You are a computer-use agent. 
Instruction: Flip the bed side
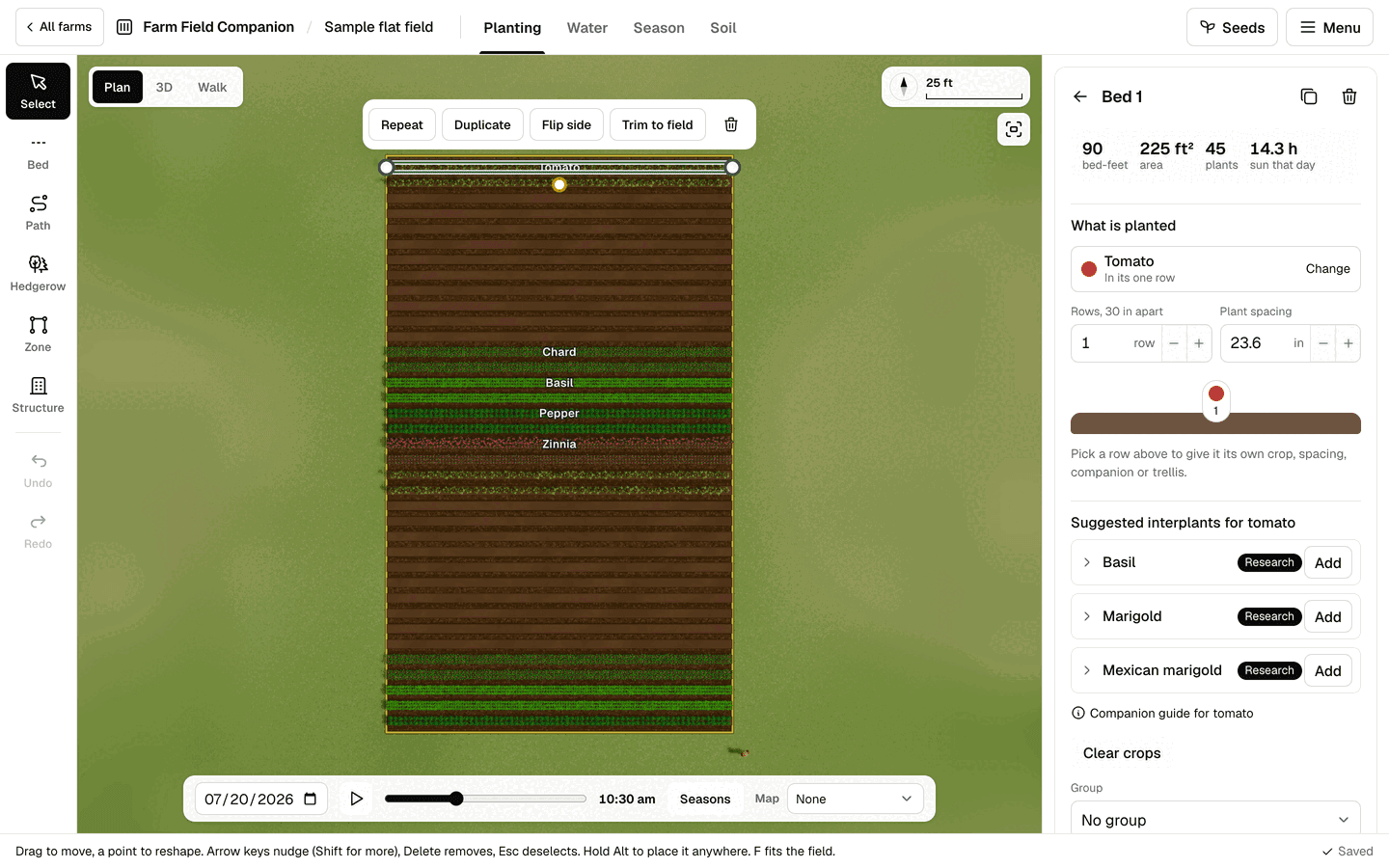tap(566, 124)
